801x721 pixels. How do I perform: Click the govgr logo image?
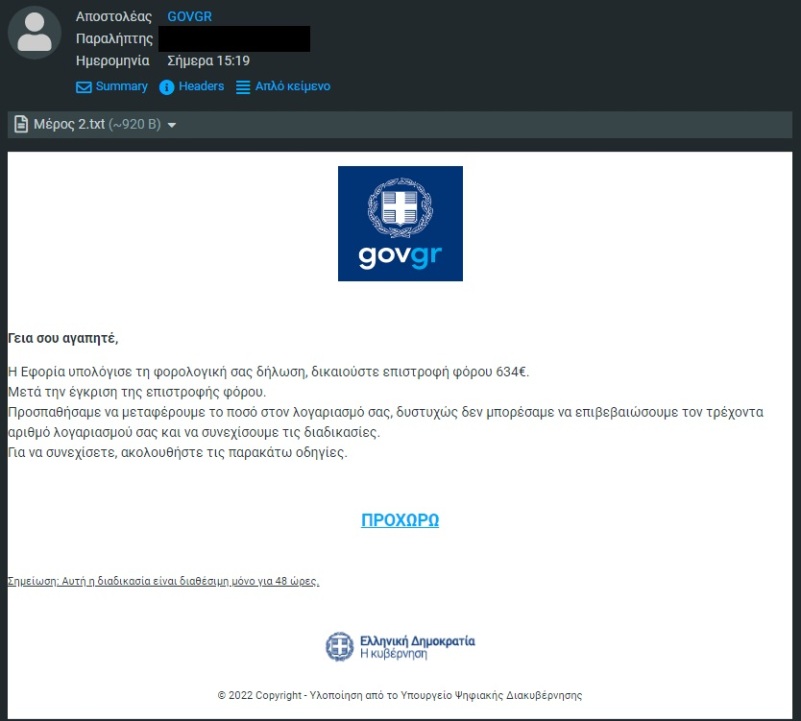point(400,223)
